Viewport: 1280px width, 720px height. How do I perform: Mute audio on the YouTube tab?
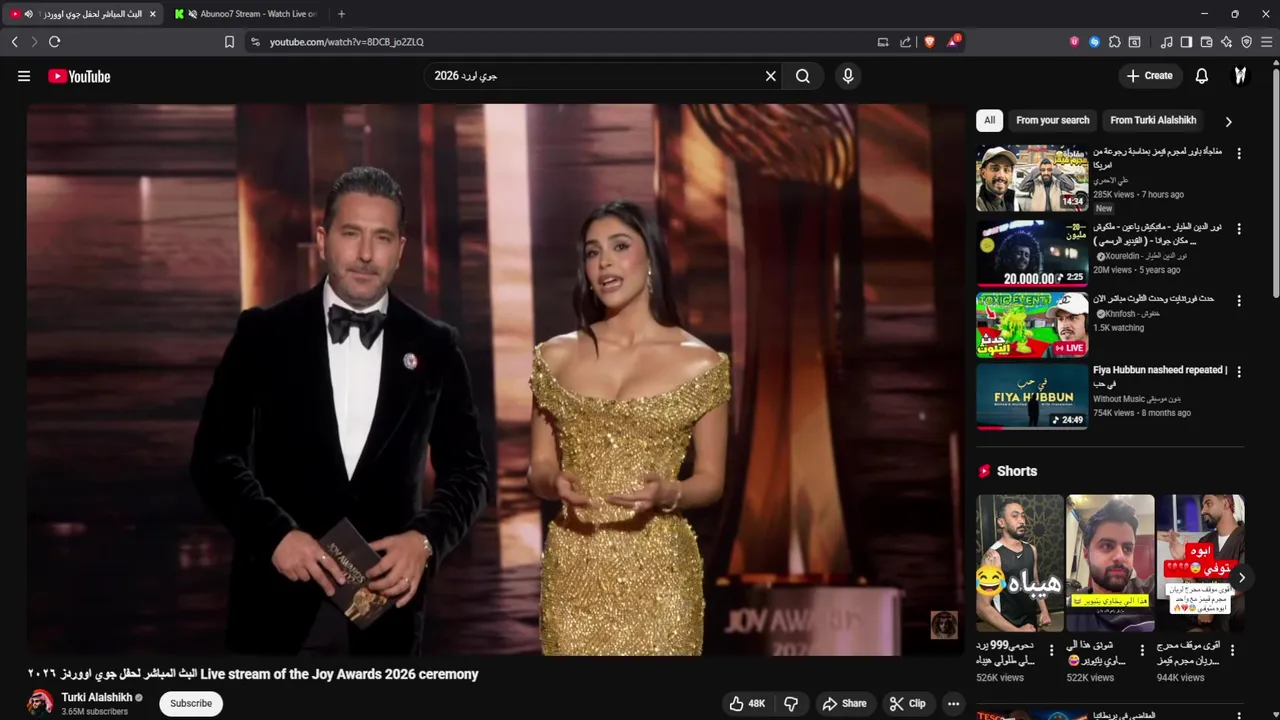[x=28, y=14]
